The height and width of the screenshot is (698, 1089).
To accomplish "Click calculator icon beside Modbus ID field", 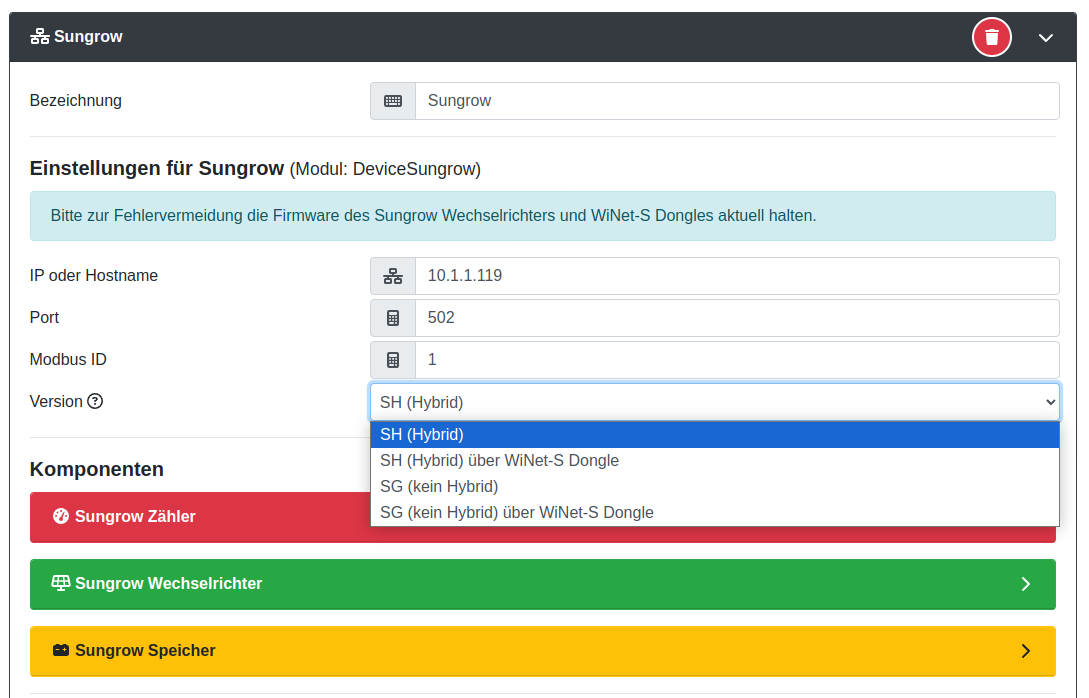I will pos(393,360).
